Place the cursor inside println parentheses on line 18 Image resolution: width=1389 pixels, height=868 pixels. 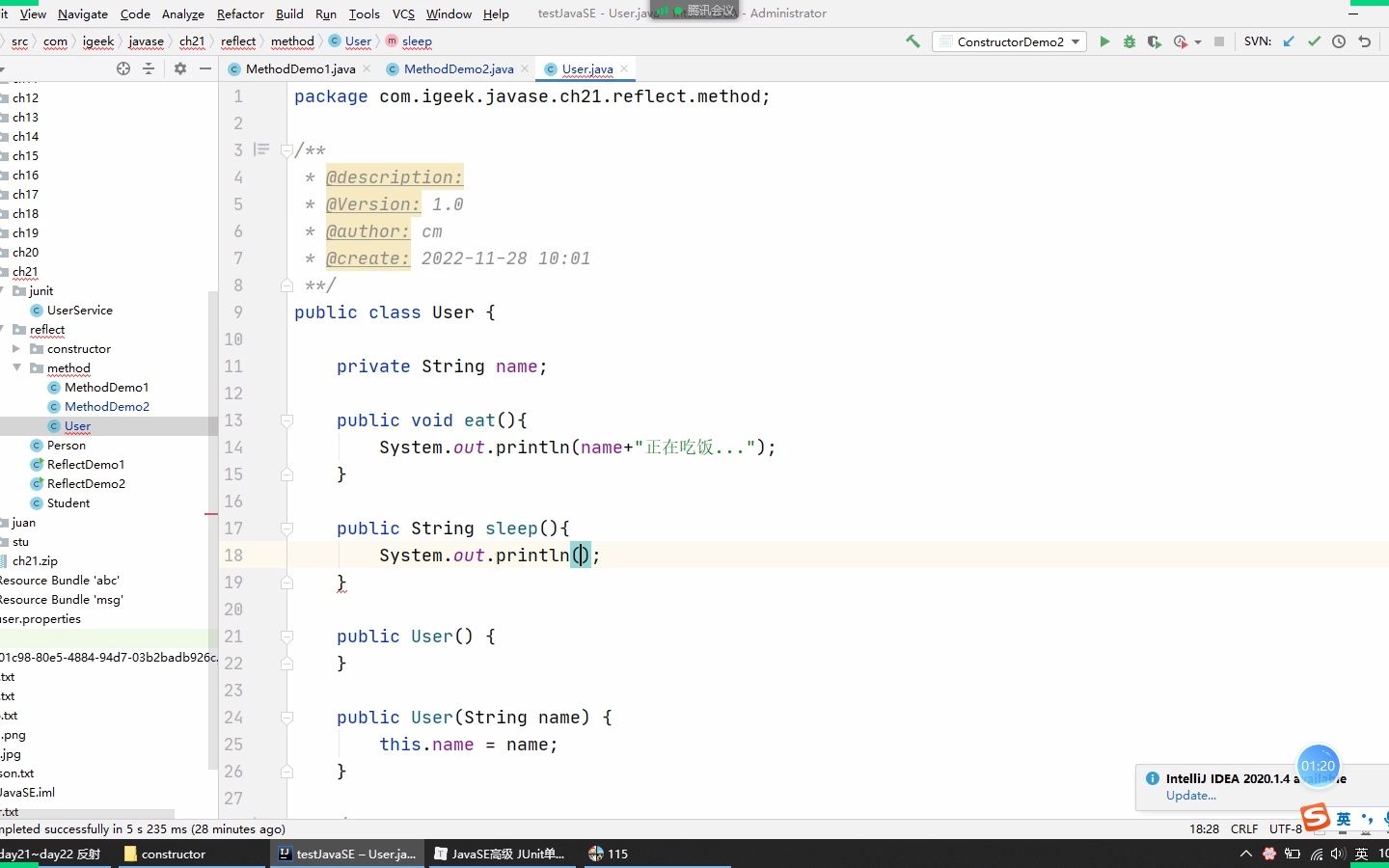582,556
